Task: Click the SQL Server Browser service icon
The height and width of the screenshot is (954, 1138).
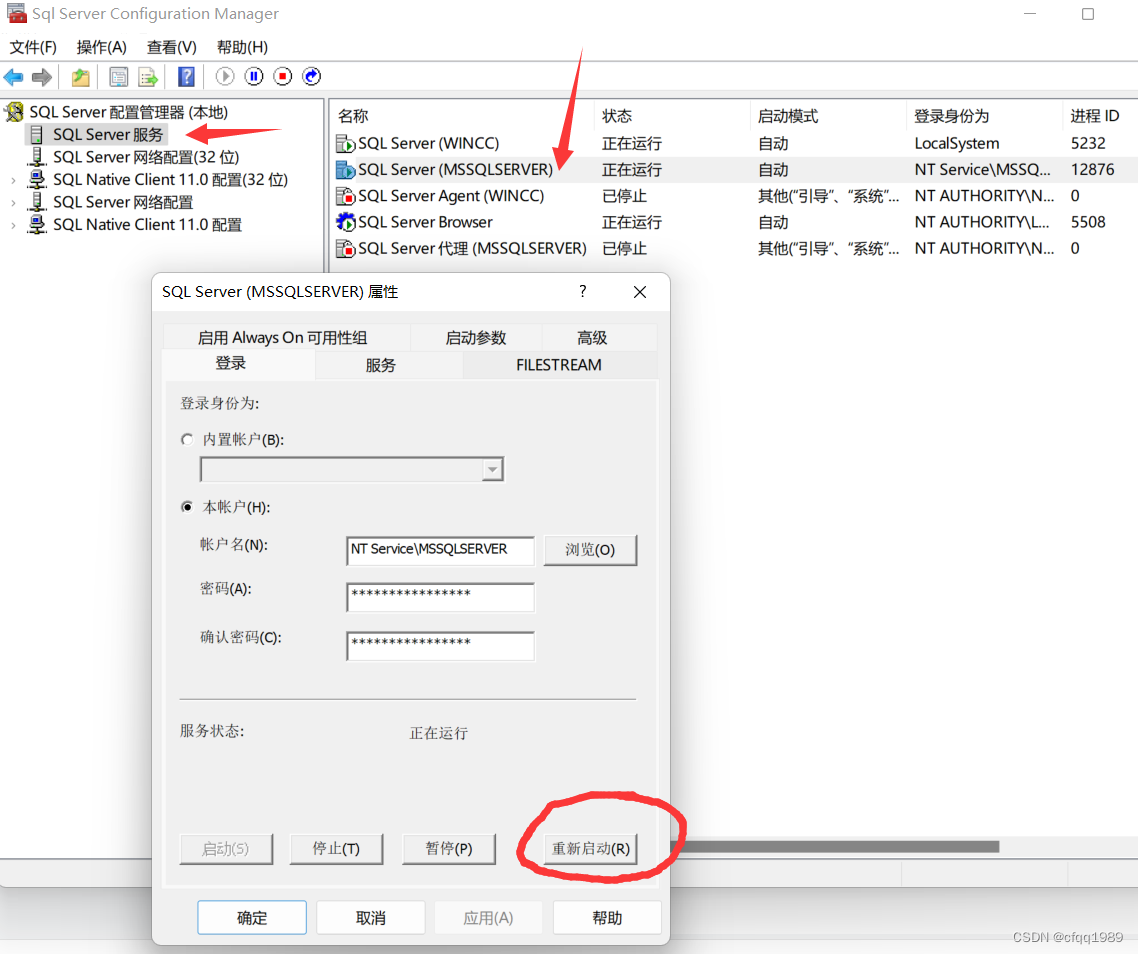Action: (x=345, y=221)
